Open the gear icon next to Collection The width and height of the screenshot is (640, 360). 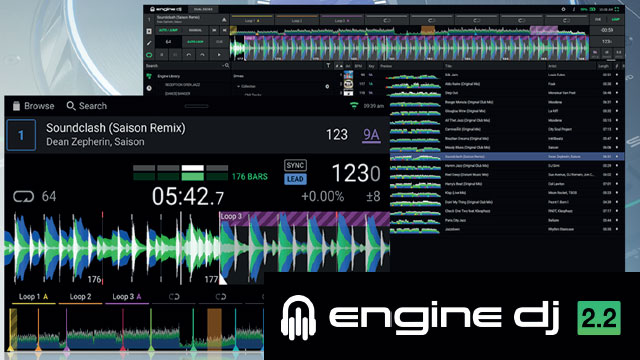pyautogui.click(x=327, y=87)
